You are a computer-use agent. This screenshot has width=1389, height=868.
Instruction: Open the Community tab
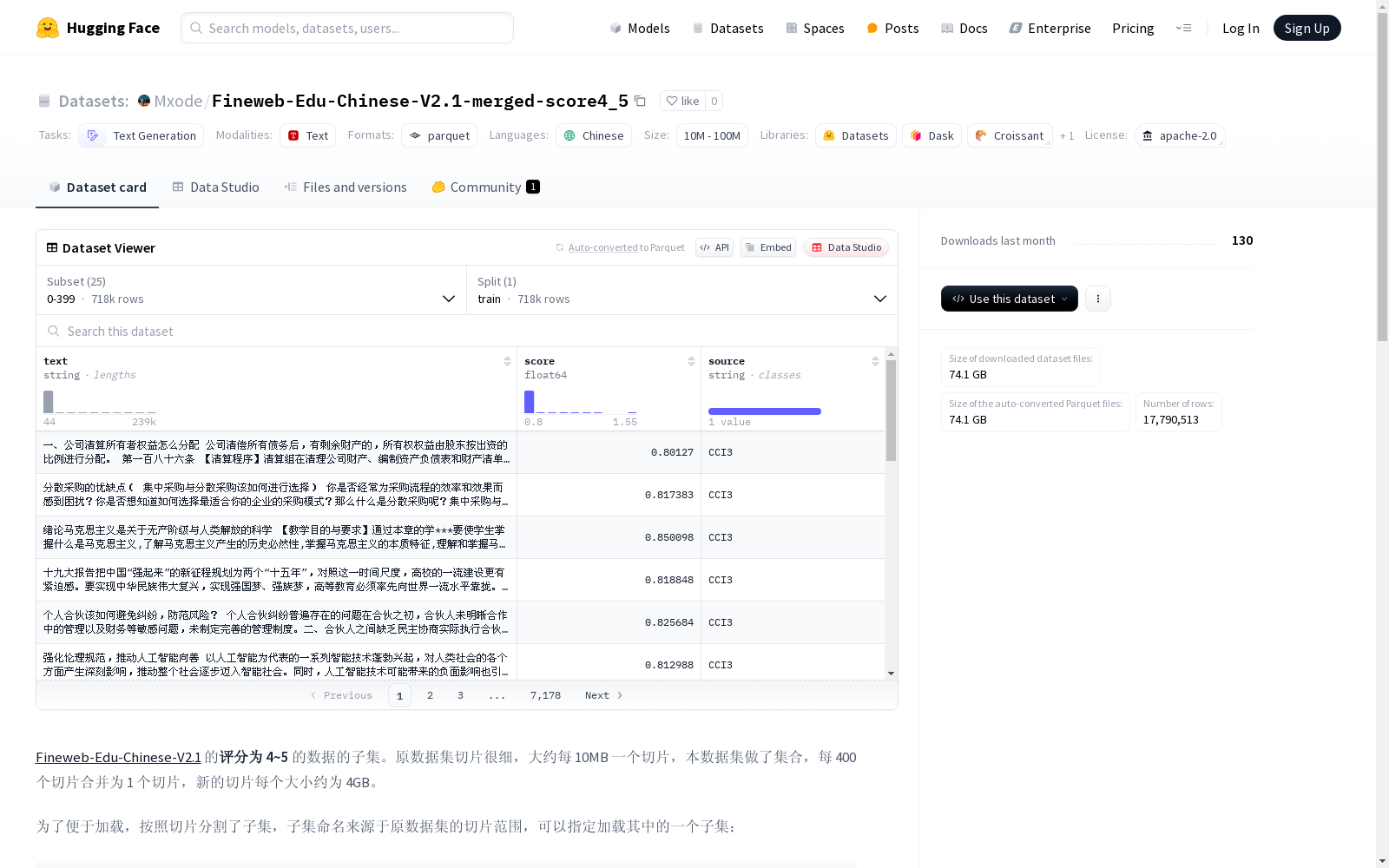pyautogui.click(x=485, y=187)
